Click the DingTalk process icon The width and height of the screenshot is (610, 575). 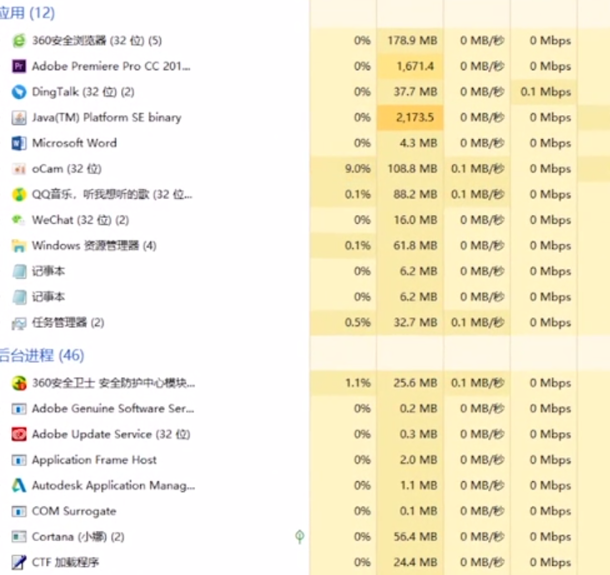[x=19, y=92]
